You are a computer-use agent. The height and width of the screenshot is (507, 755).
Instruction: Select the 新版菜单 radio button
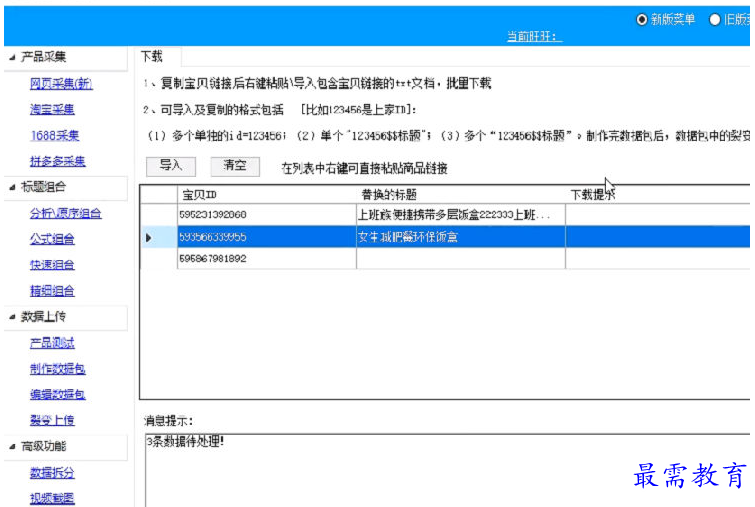(642, 20)
